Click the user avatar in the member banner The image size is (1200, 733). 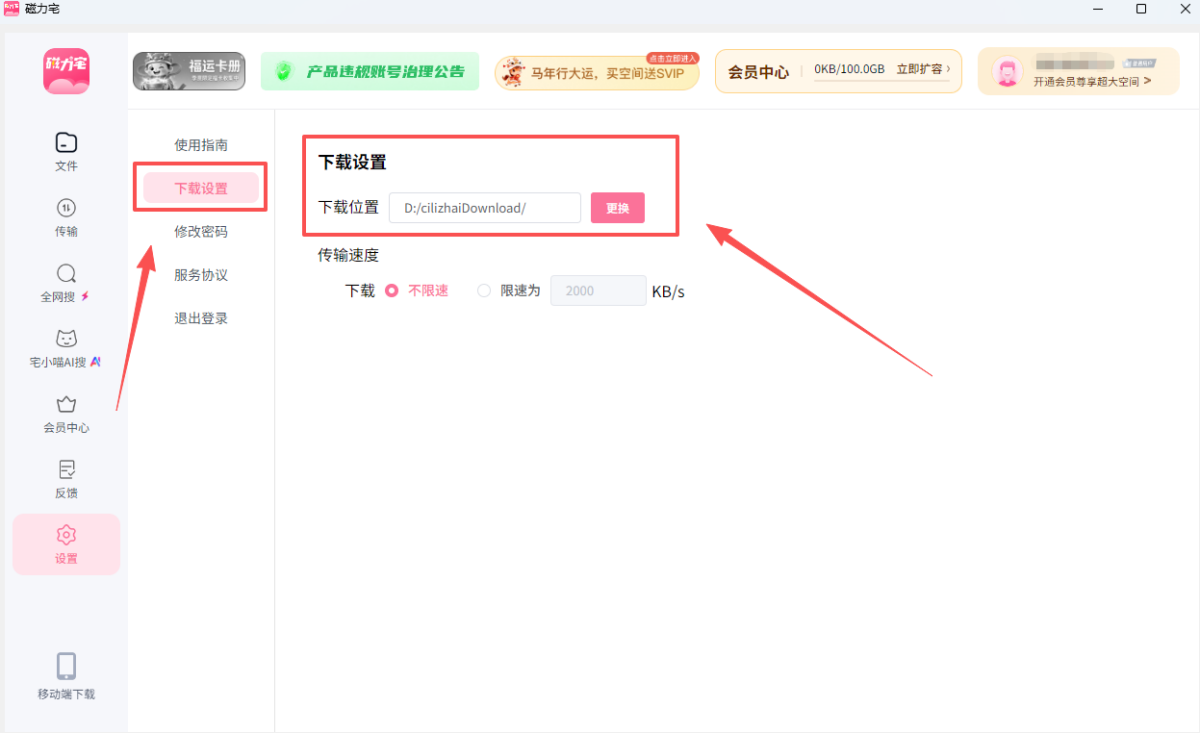pyautogui.click(x=1007, y=71)
